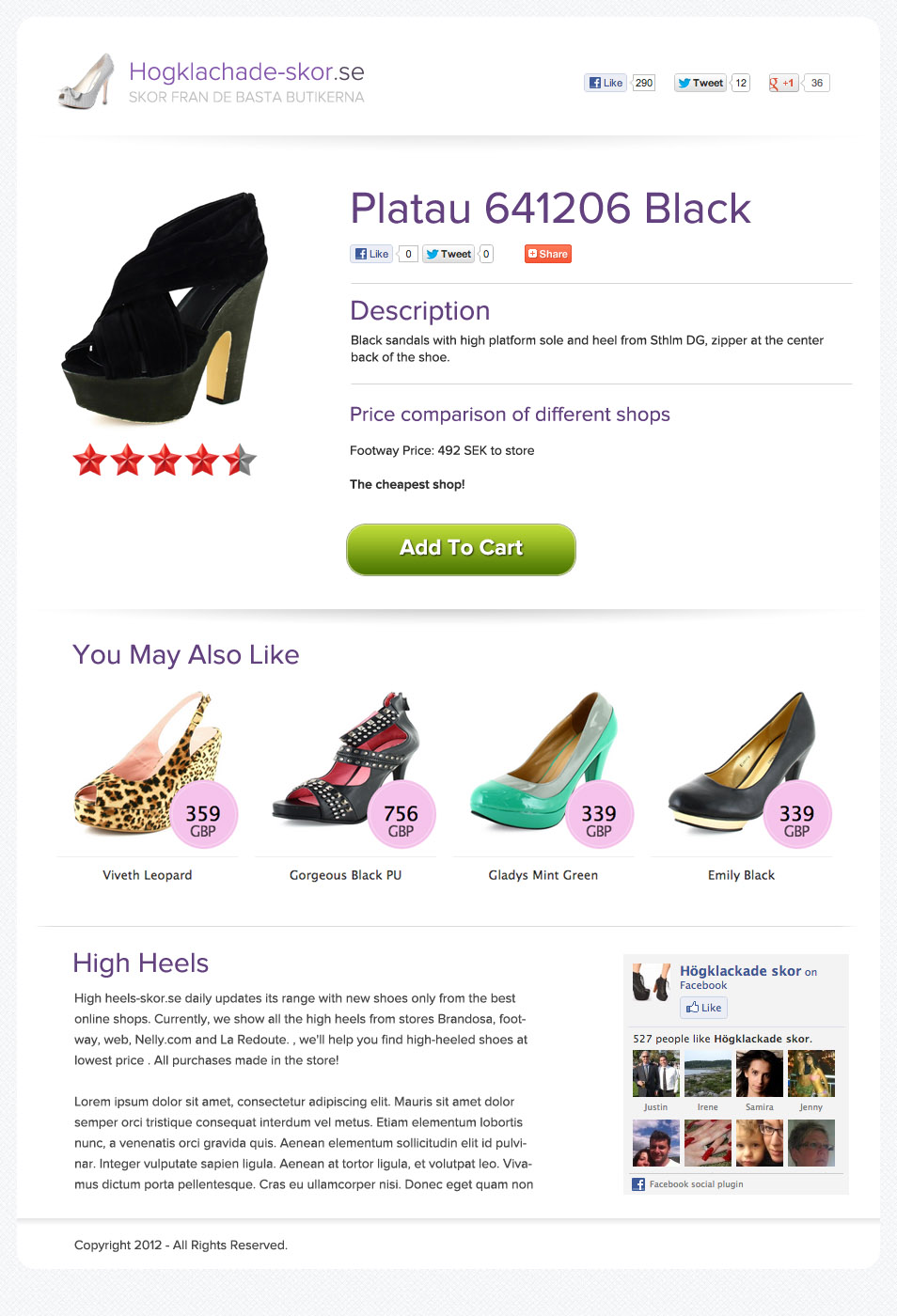Click the header Tweet button
The image size is (897, 1316).
click(700, 83)
